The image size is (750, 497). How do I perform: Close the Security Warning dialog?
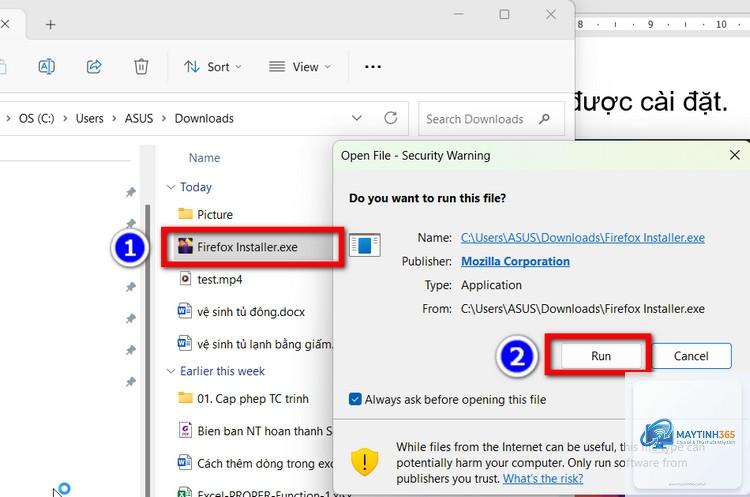(735, 155)
